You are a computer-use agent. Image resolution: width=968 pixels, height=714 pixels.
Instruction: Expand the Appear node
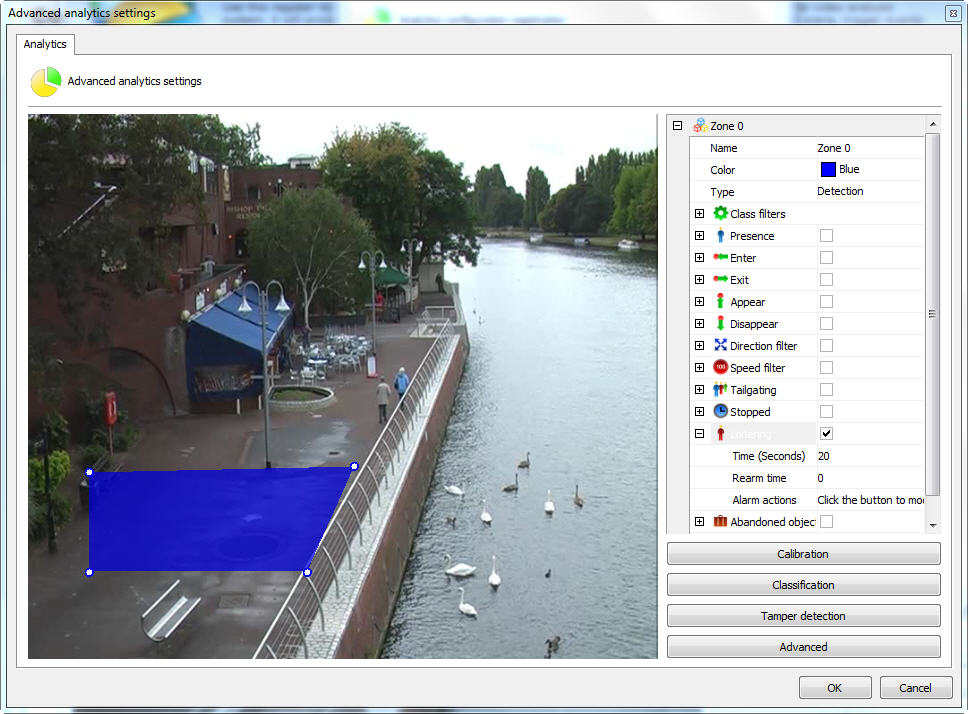pyautogui.click(x=699, y=301)
